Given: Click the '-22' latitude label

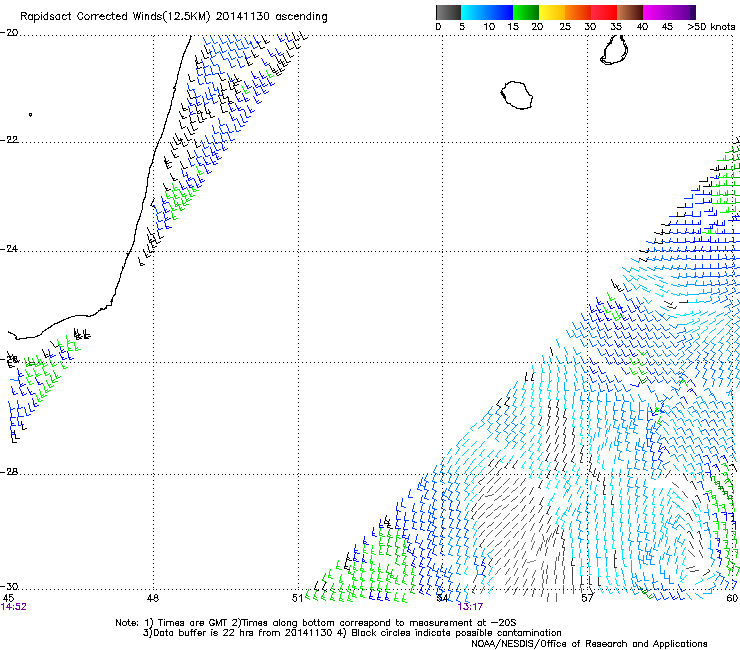Looking at the screenshot, I should (9, 140).
